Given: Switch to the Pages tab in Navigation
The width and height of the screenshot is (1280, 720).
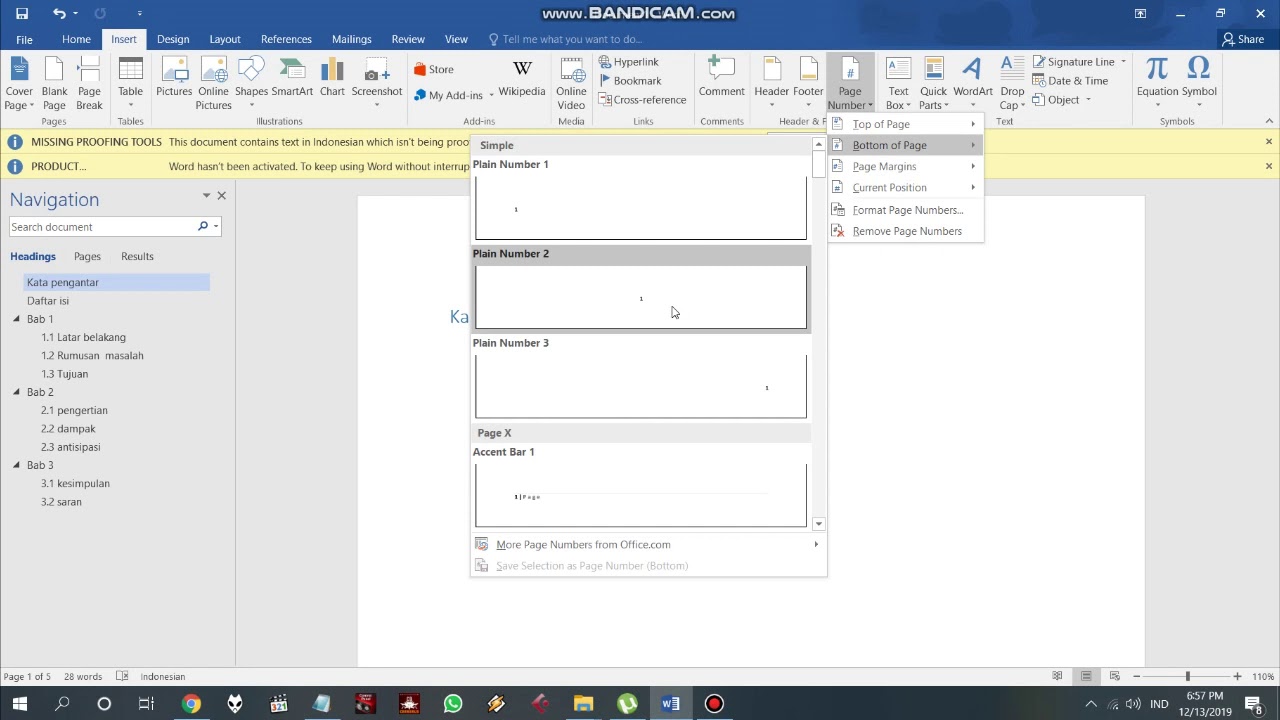Looking at the screenshot, I should pos(87,257).
